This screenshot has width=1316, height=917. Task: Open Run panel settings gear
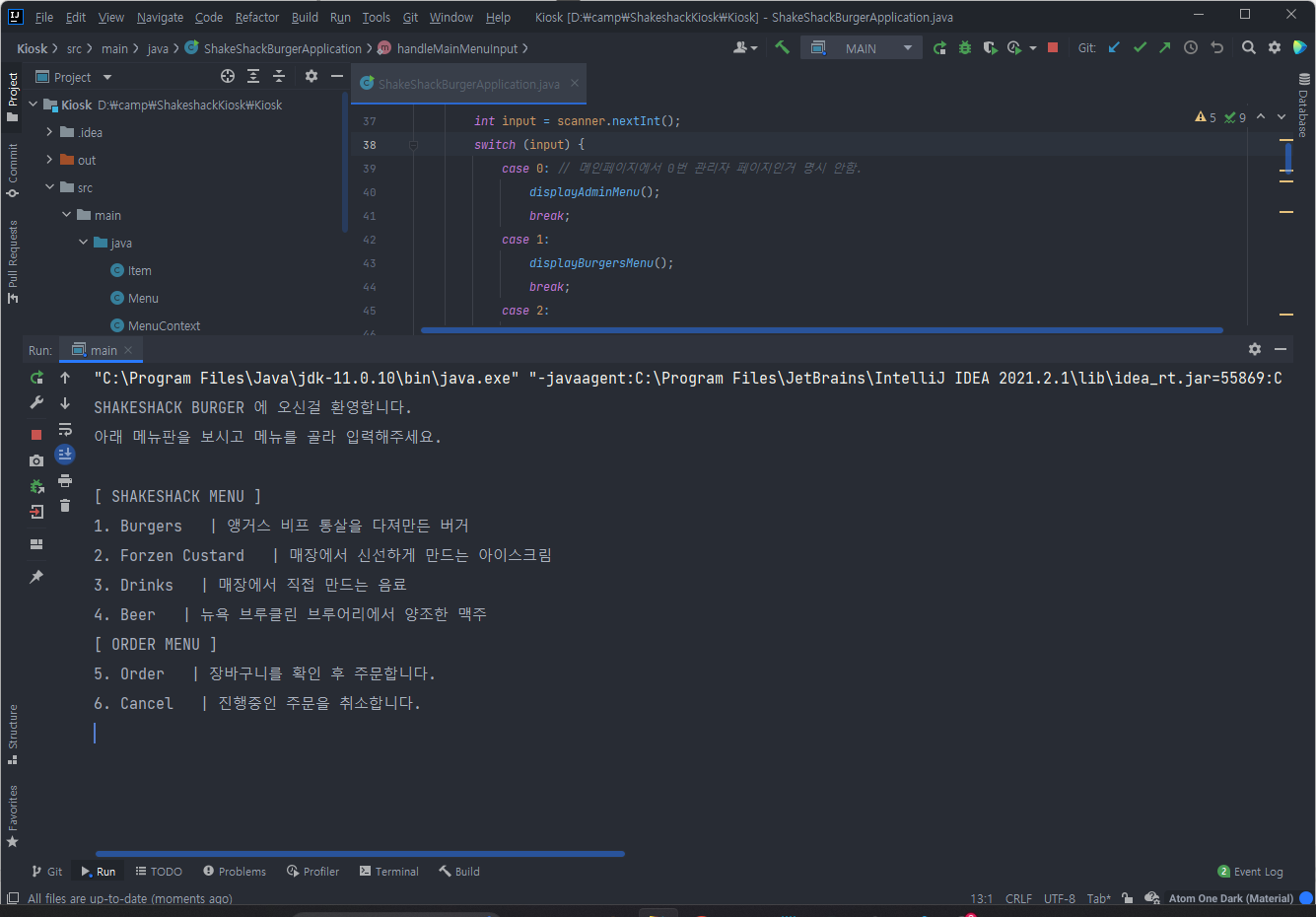coord(1255,349)
